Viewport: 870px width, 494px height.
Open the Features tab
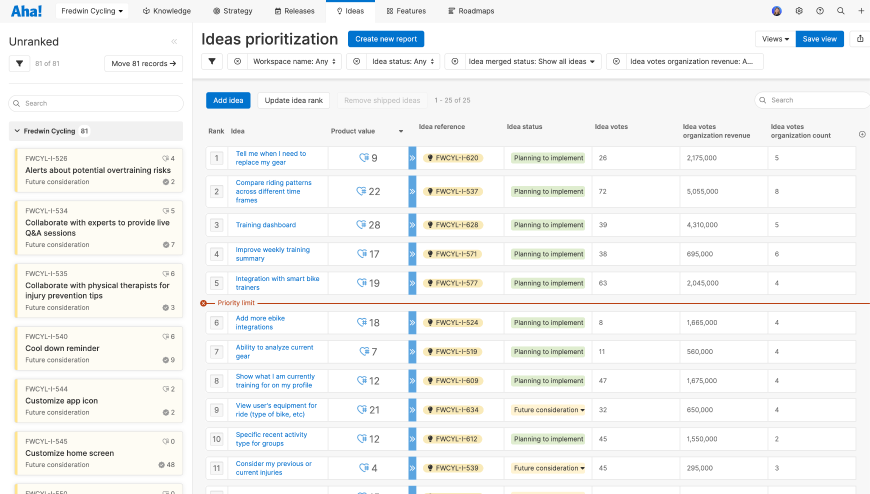(x=406, y=11)
